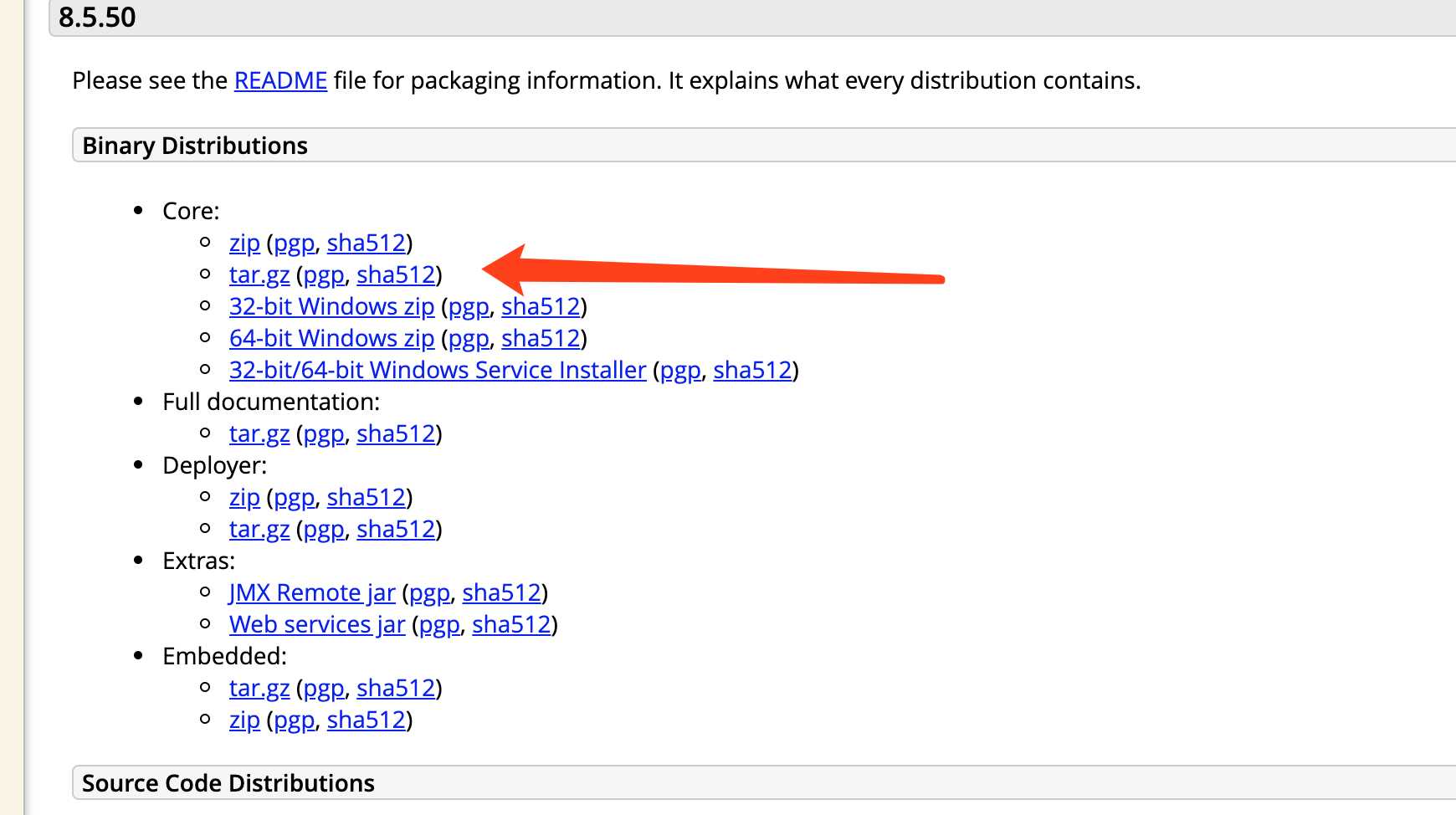Screen dimensions: 1456x815
Task: Download the Deployer tar.gz
Action: 259,530
